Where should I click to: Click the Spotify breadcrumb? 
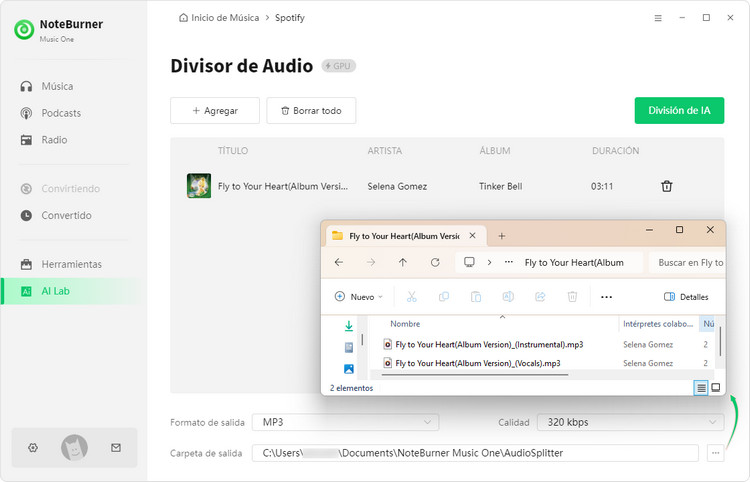(289, 18)
